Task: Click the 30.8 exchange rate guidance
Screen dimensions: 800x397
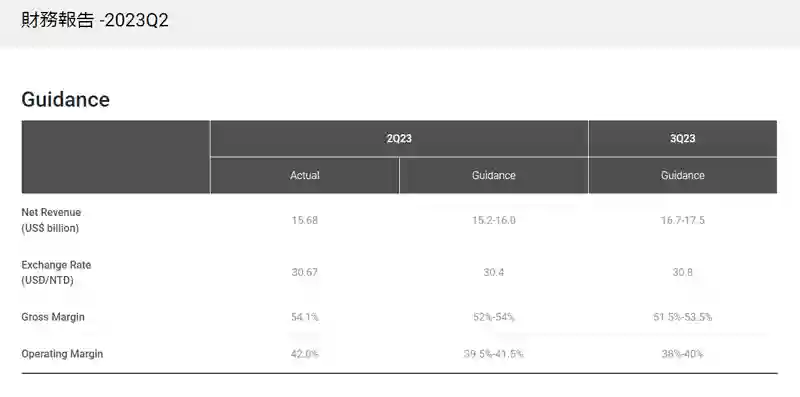Action: pyautogui.click(x=683, y=272)
